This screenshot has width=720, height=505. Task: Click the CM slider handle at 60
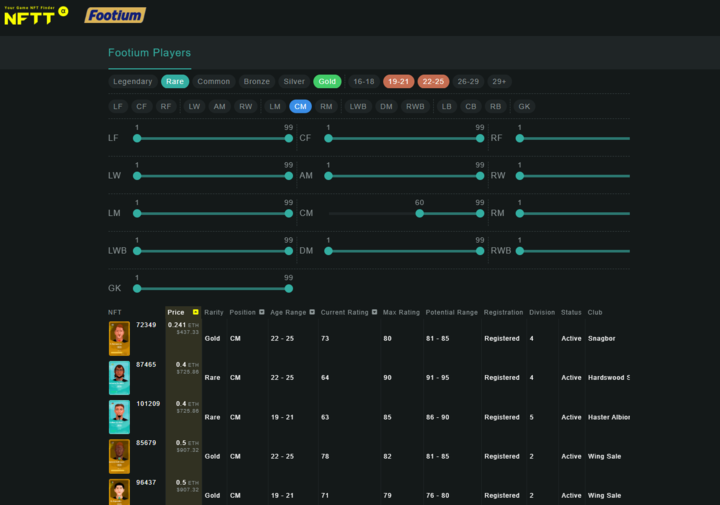419,213
